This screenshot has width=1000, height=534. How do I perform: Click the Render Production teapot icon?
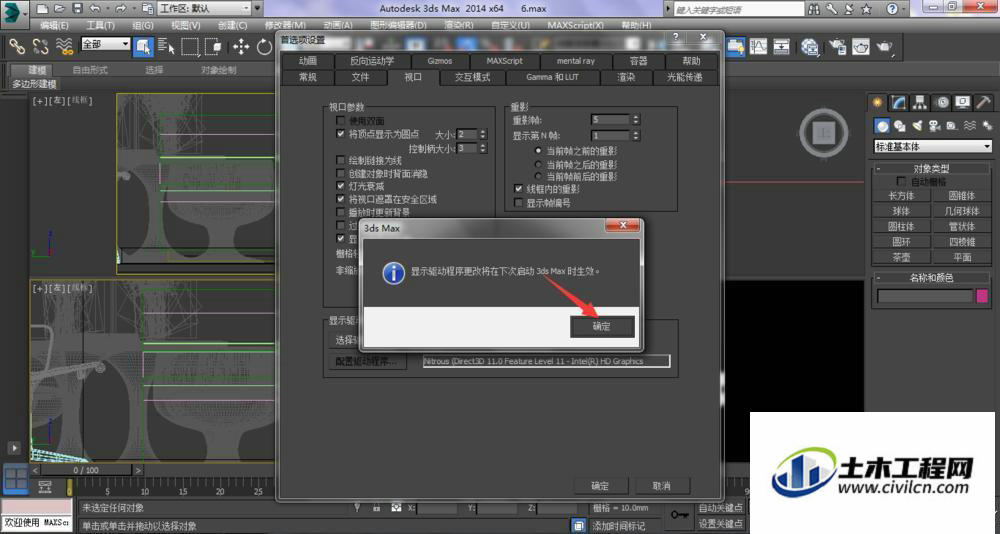point(885,47)
